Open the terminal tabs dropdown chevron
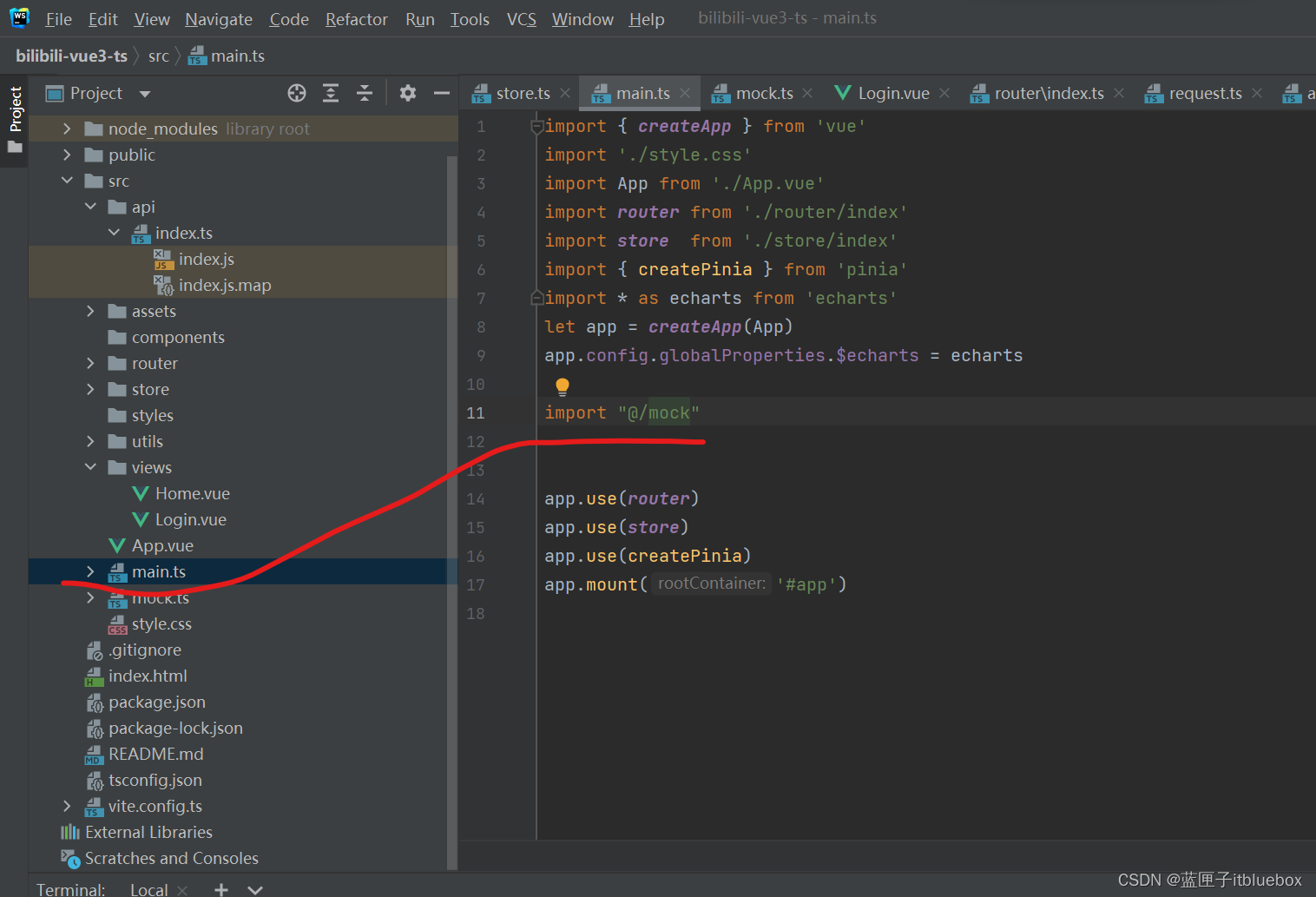1316x897 pixels. click(x=255, y=889)
